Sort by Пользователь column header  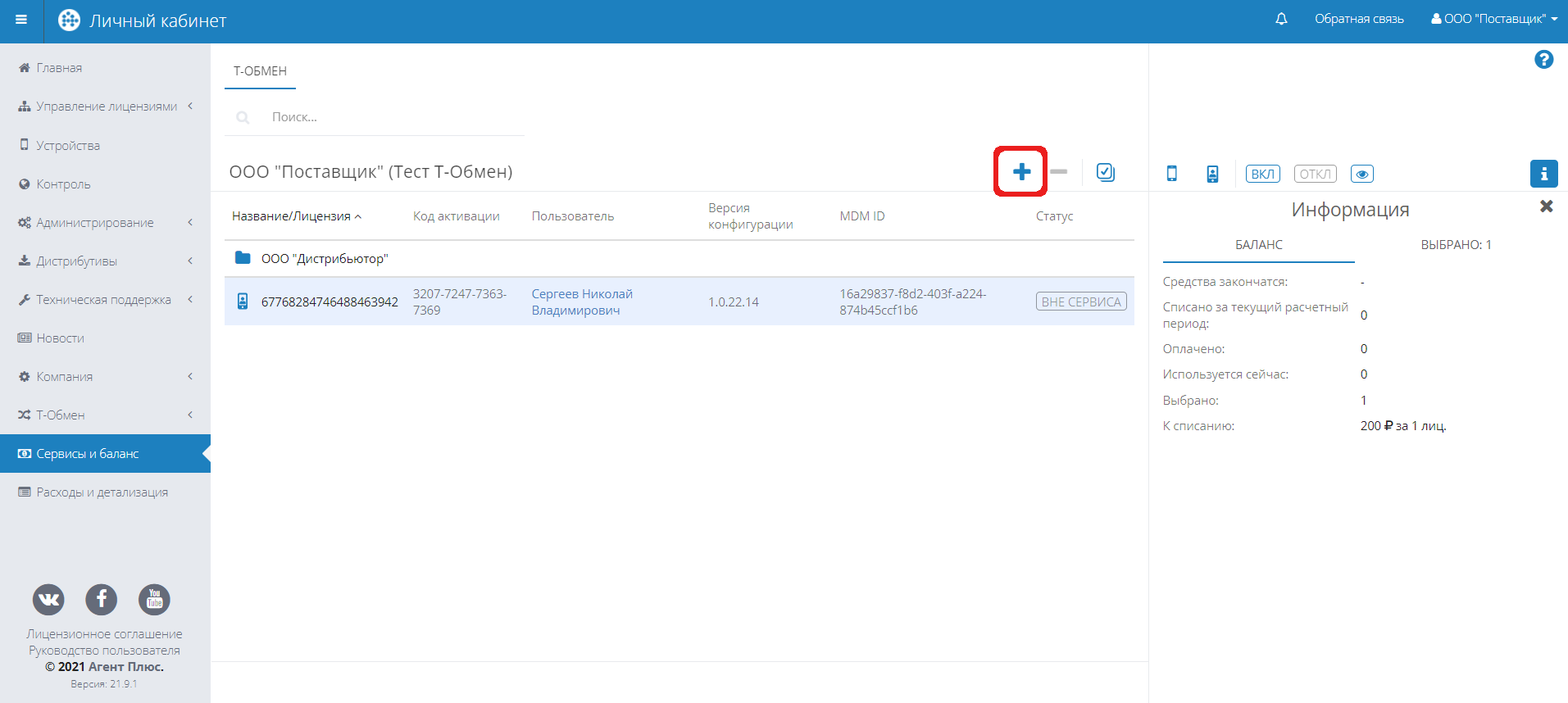coord(572,216)
